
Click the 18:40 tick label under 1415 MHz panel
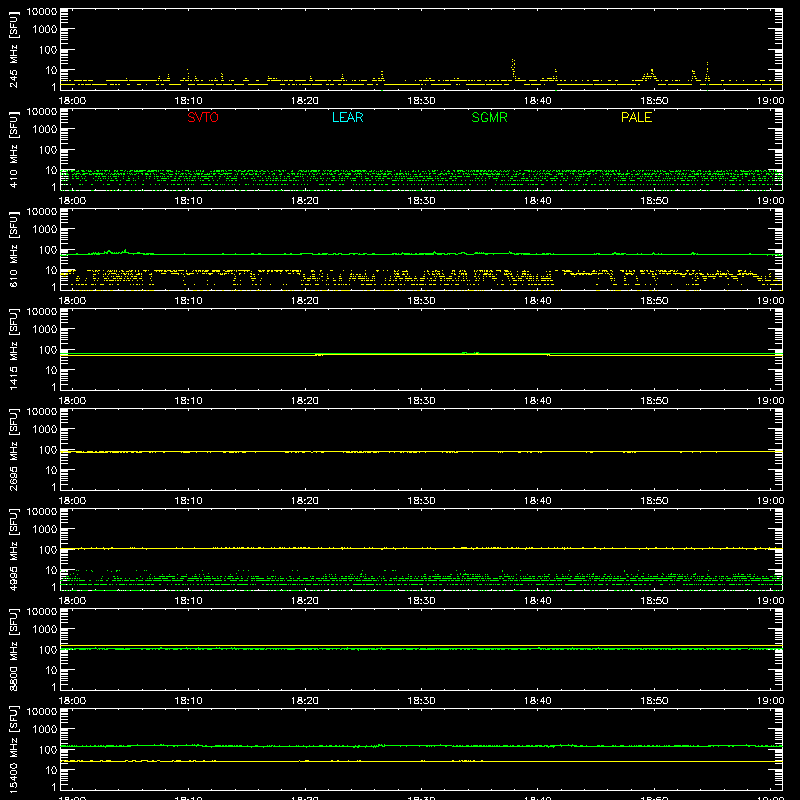(537, 401)
